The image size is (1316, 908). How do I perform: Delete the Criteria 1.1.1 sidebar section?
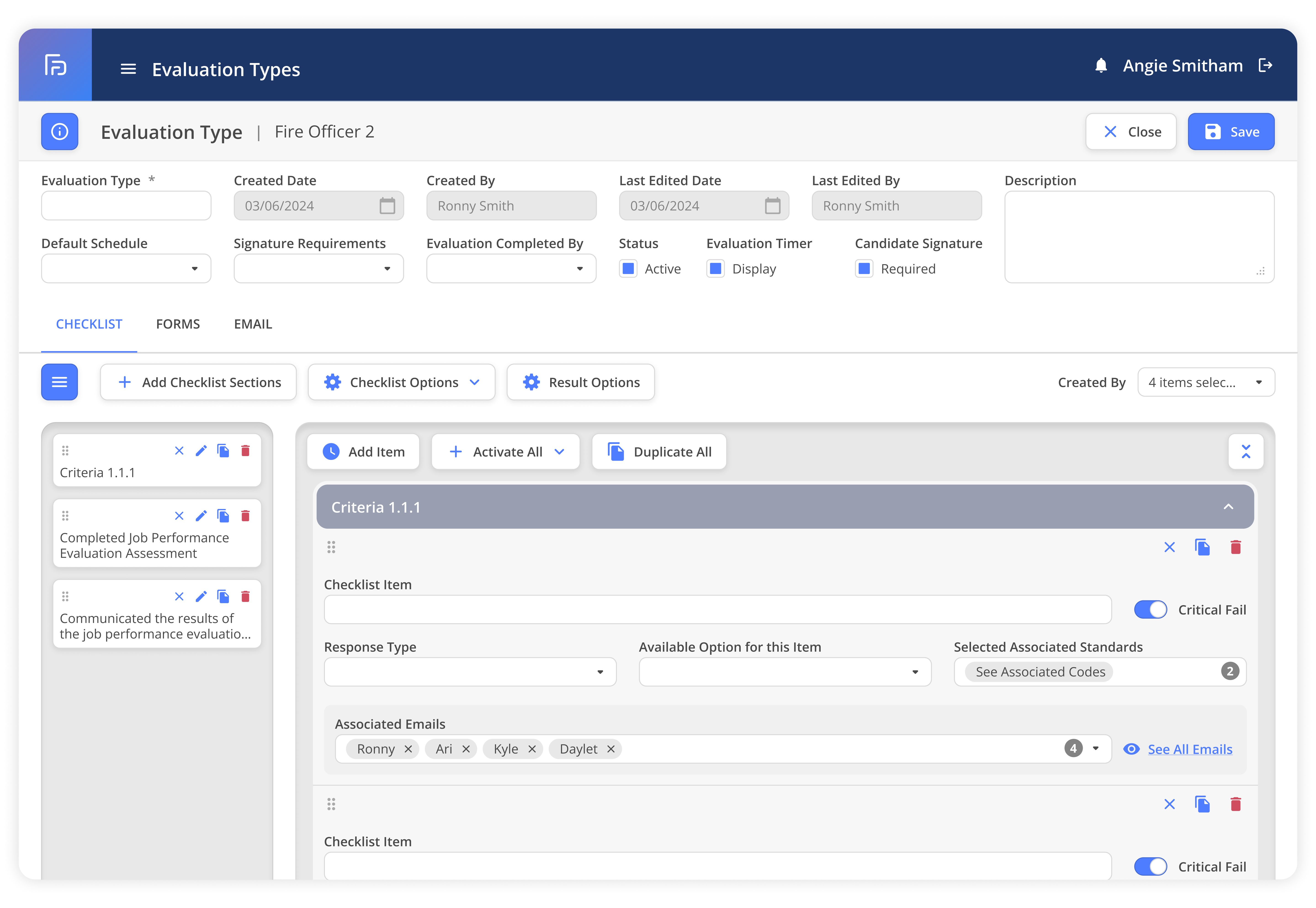tap(245, 451)
